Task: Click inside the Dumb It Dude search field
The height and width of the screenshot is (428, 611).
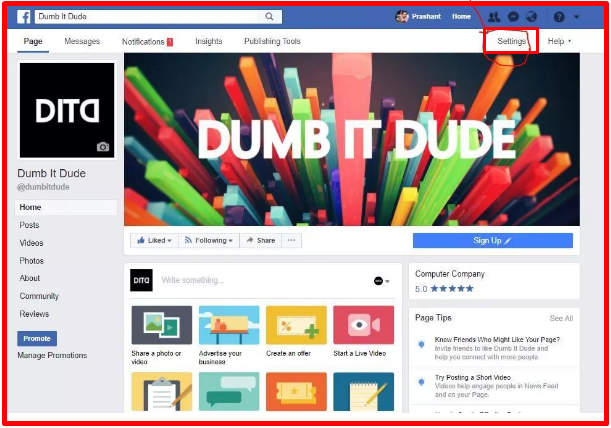Action: (146, 16)
